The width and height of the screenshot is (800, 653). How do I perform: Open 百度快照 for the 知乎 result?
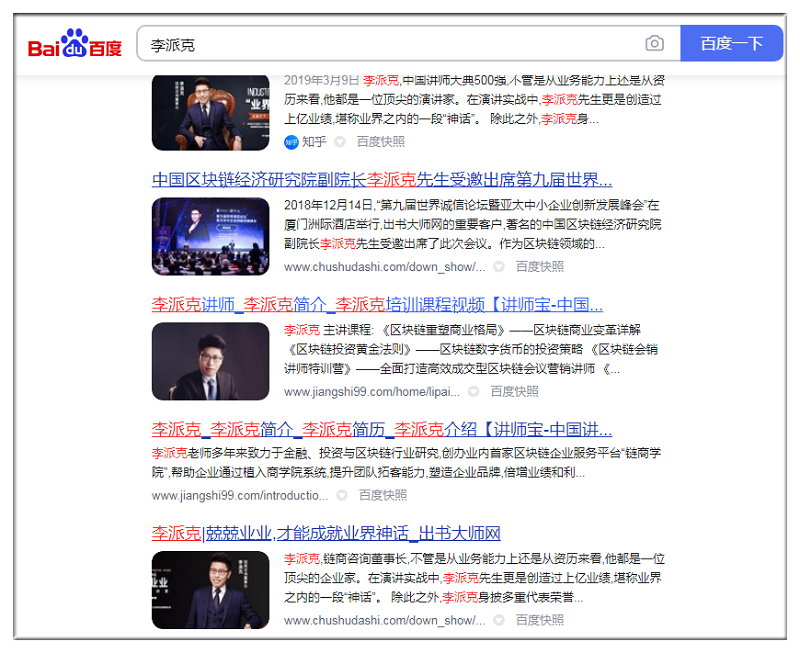tap(381, 142)
